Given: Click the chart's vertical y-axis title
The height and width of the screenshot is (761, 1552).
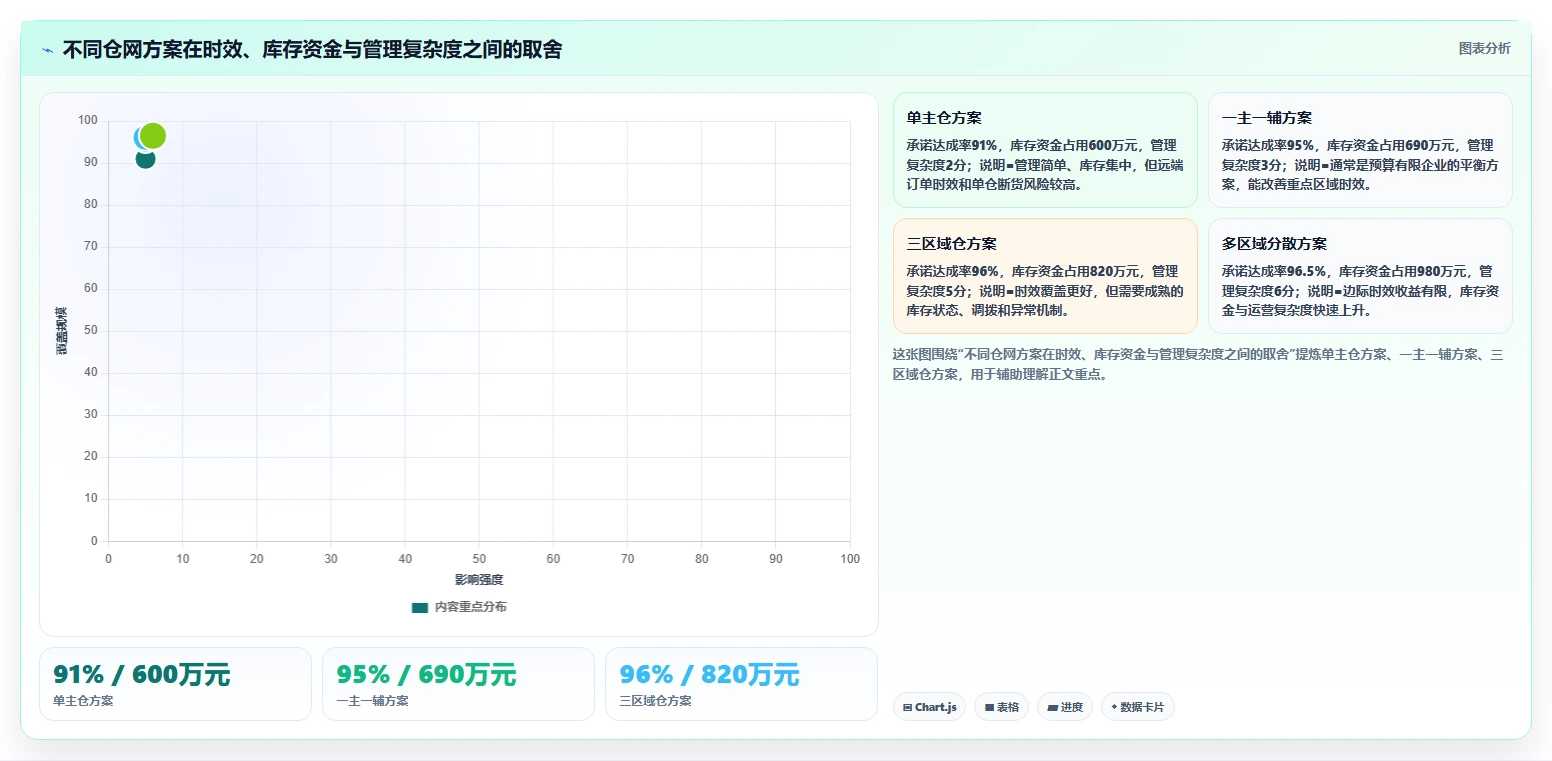Looking at the screenshot, I should 62,331.
